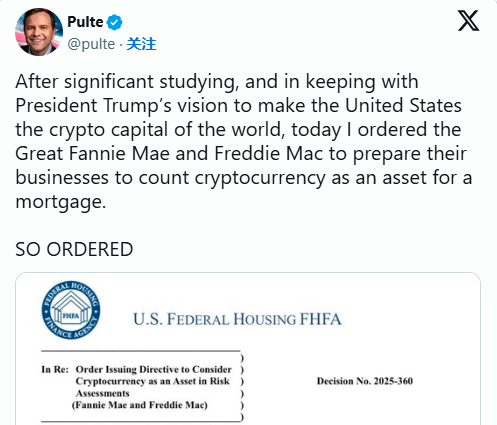Follow Pulte using the 关注 link
This screenshot has width=497, height=425.
click(141, 44)
